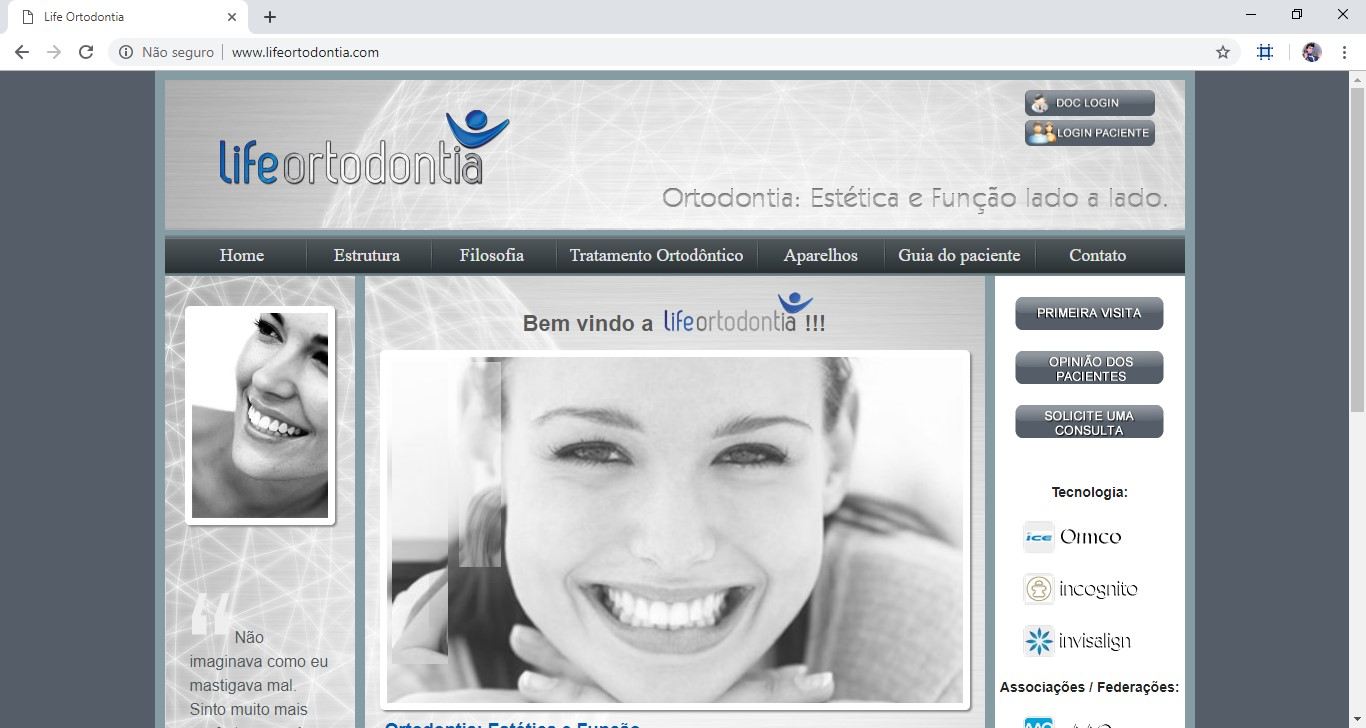Restore down the Chrome window

pos(1297,14)
